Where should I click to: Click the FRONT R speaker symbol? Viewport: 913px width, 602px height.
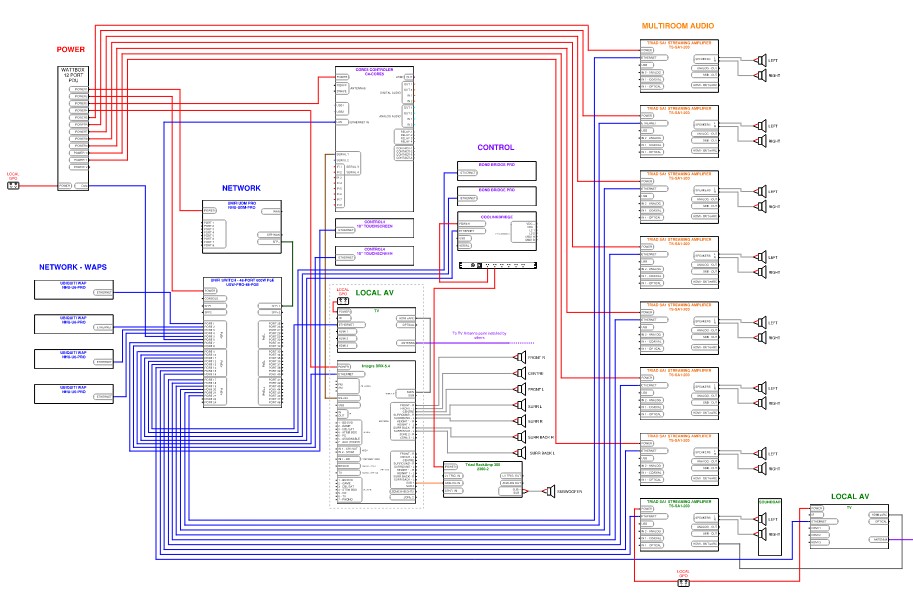coord(519,357)
